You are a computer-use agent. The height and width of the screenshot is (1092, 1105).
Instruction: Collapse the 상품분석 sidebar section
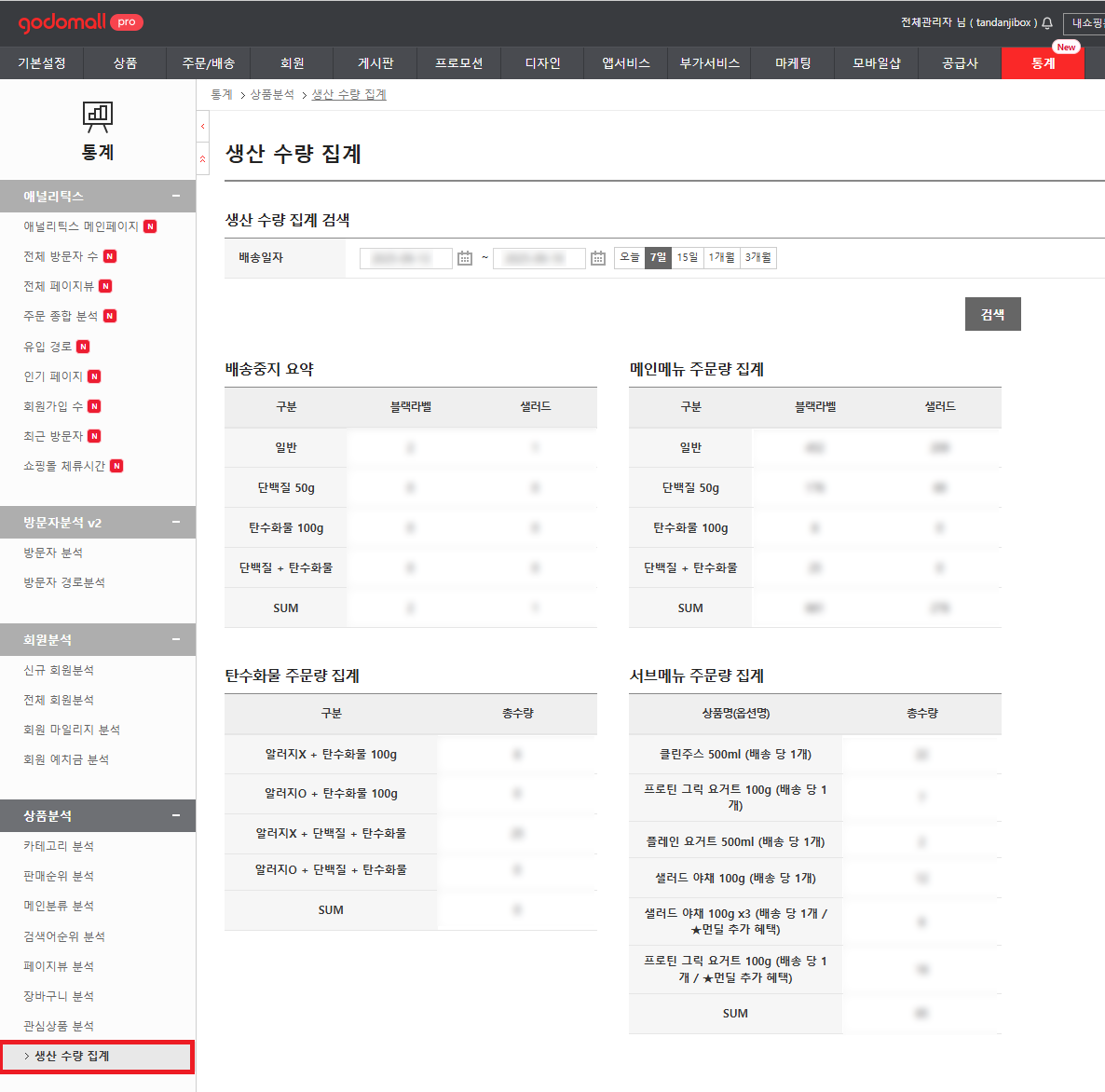click(176, 816)
